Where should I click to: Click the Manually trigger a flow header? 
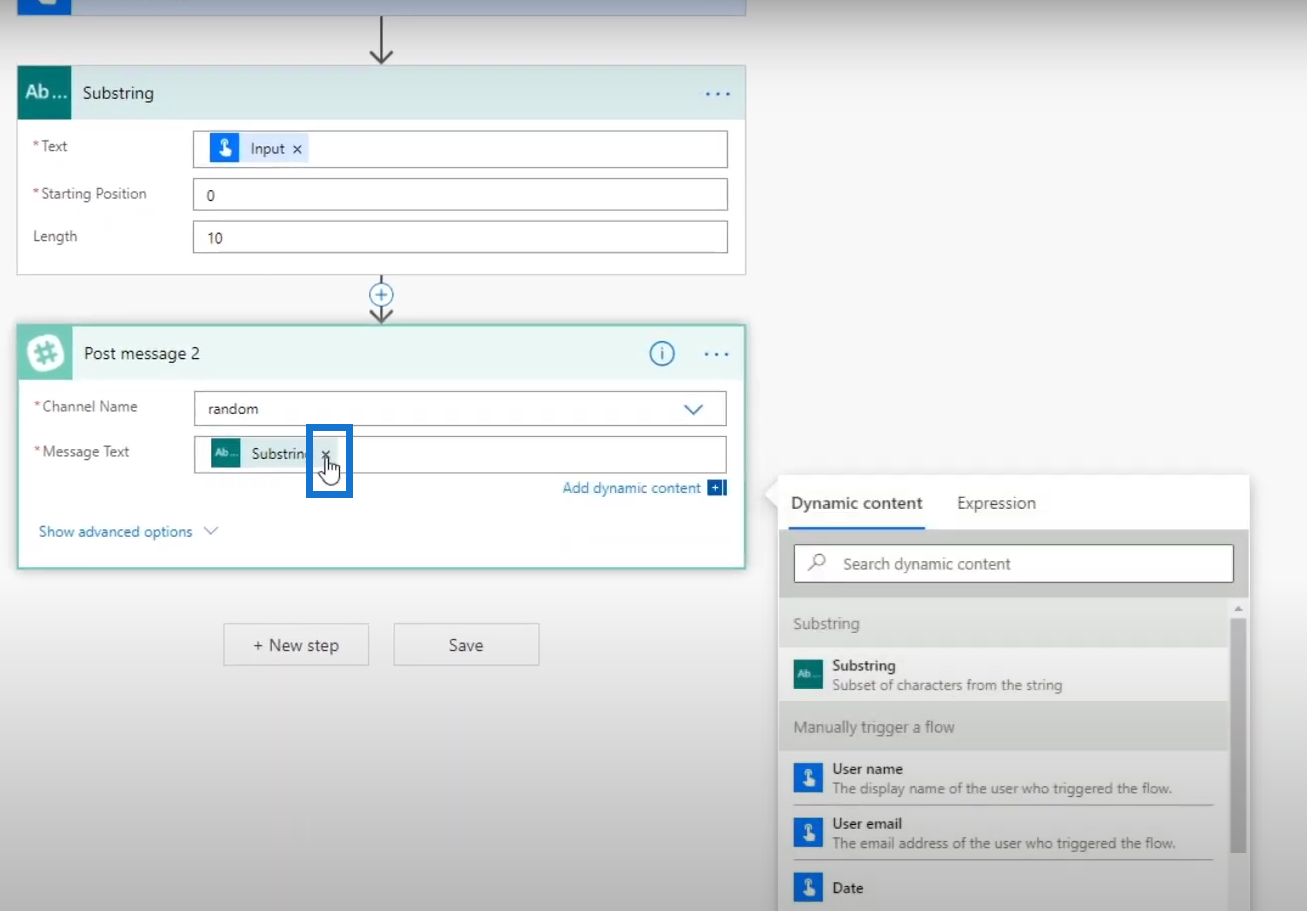tap(1003, 727)
